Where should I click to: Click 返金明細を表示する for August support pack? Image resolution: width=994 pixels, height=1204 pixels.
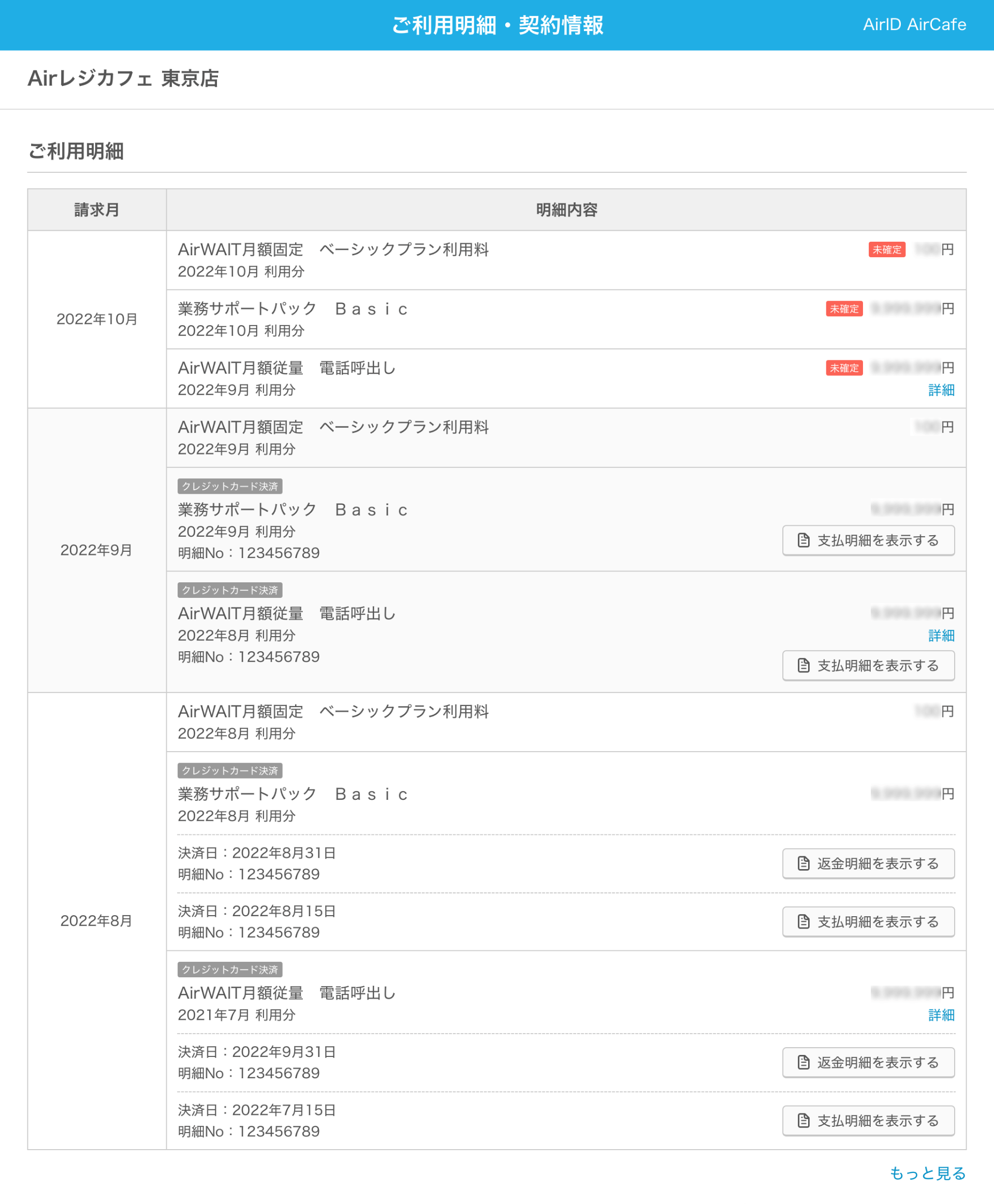point(868,863)
